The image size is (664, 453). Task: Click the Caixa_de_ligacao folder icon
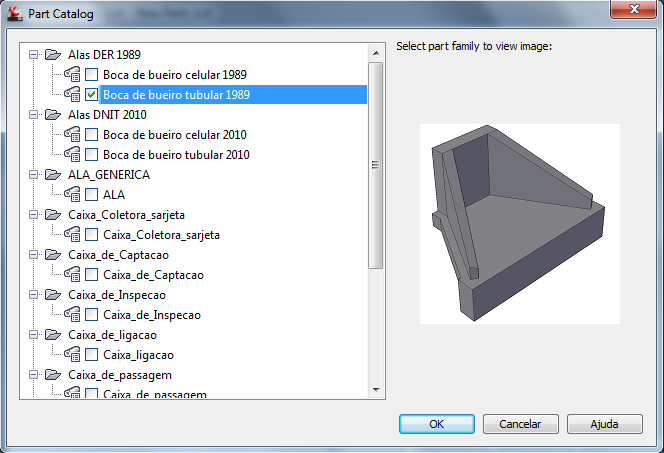pos(53,335)
